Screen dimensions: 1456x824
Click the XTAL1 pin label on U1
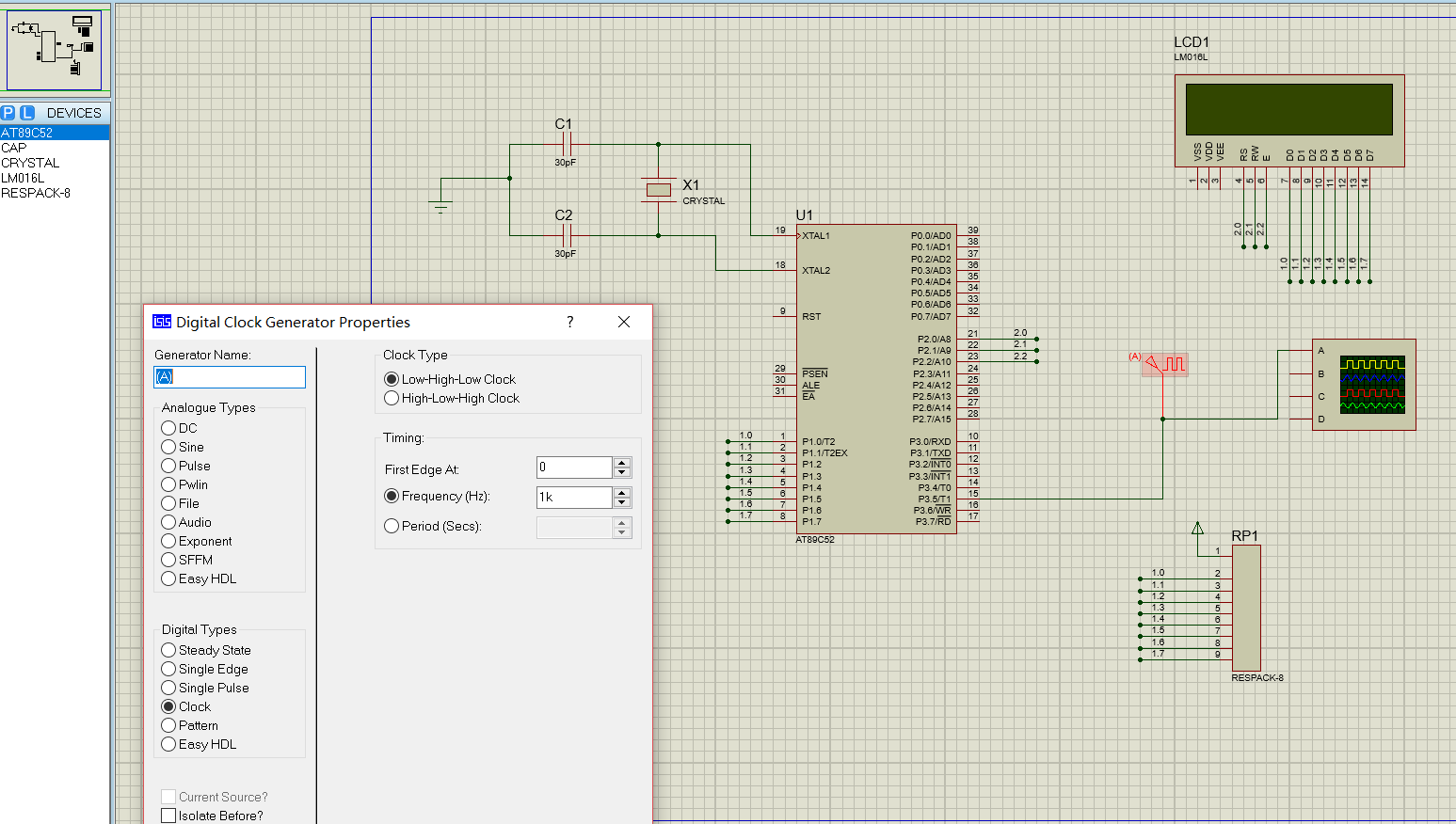[x=816, y=235]
